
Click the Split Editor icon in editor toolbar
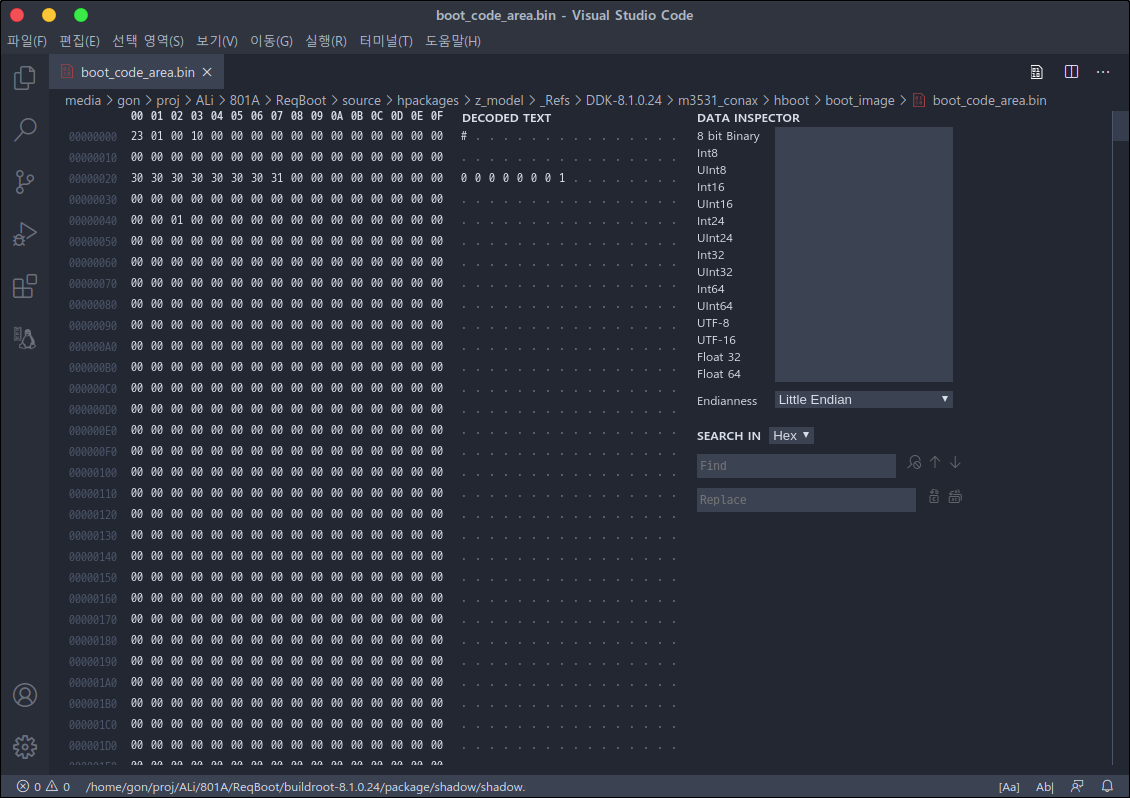point(1071,72)
